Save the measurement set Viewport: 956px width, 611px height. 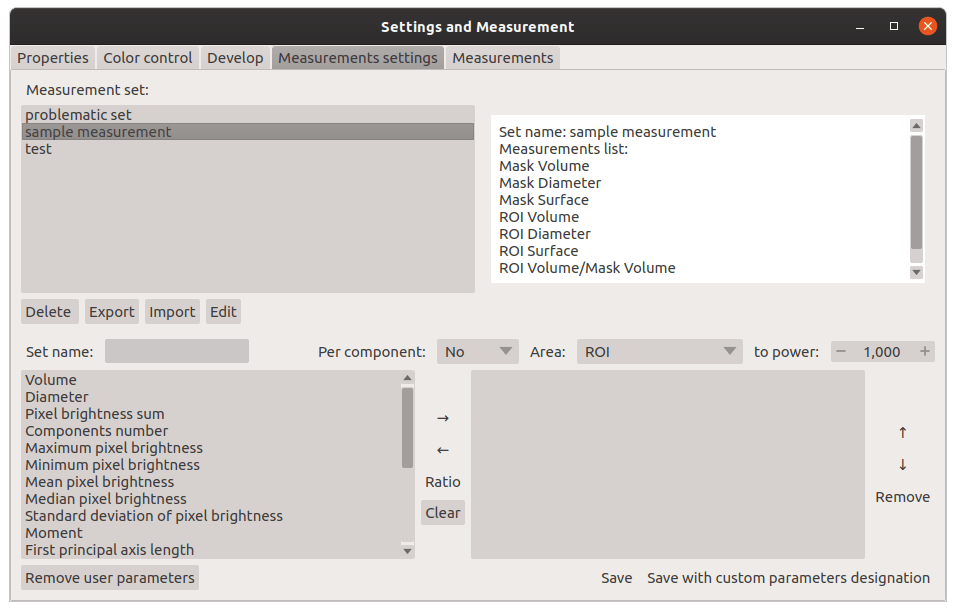coord(616,577)
